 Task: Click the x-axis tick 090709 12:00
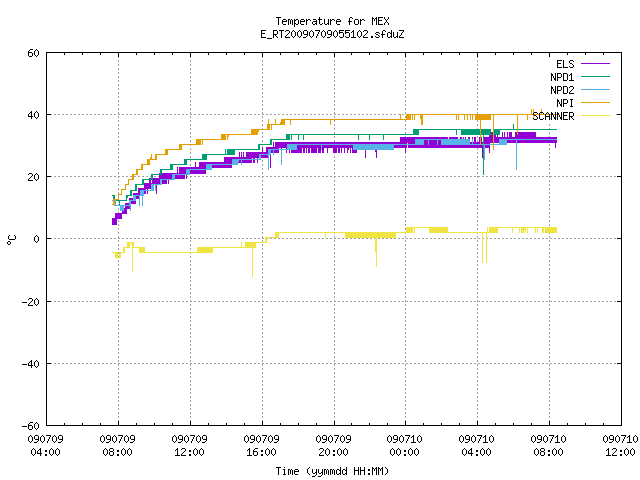[189, 446]
